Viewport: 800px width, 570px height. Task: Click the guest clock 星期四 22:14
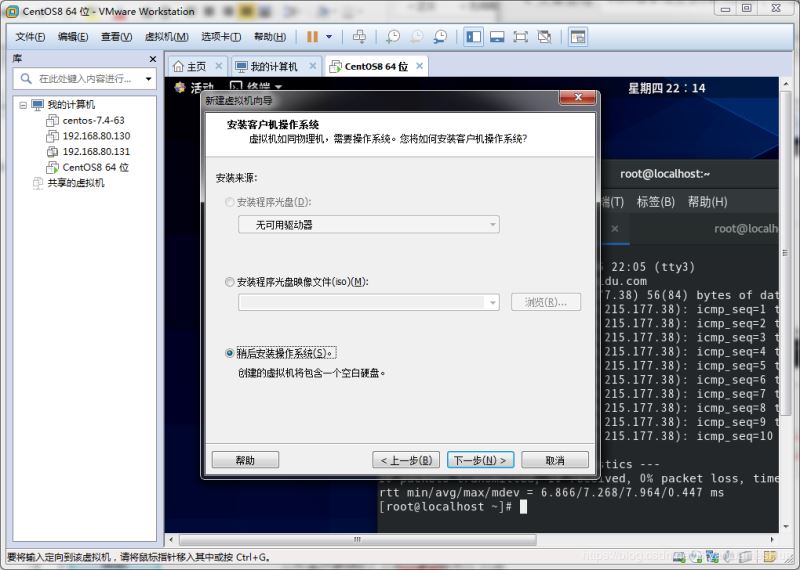click(666, 88)
